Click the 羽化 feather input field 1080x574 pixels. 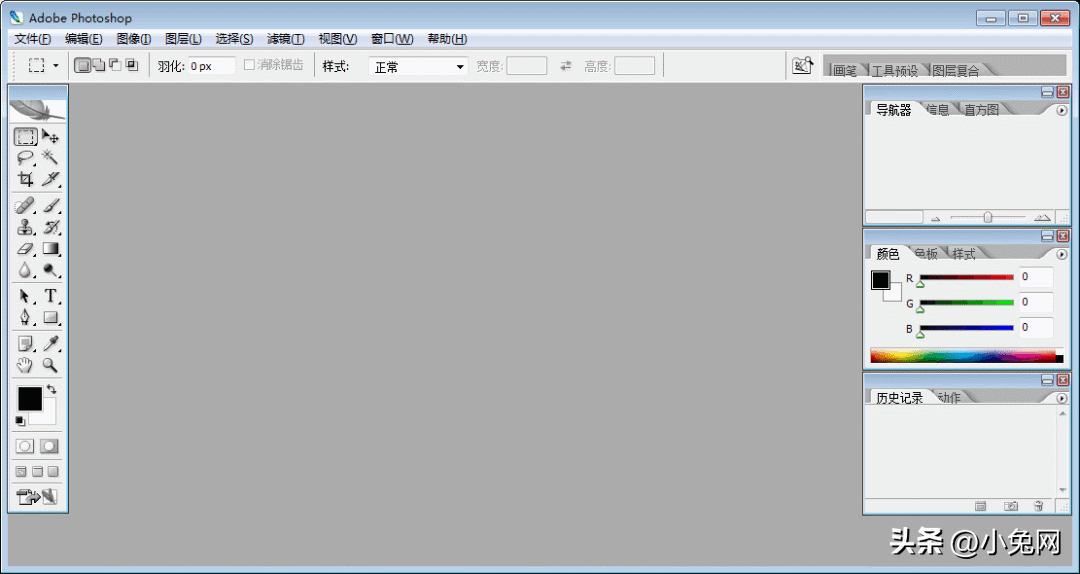click(212, 66)
